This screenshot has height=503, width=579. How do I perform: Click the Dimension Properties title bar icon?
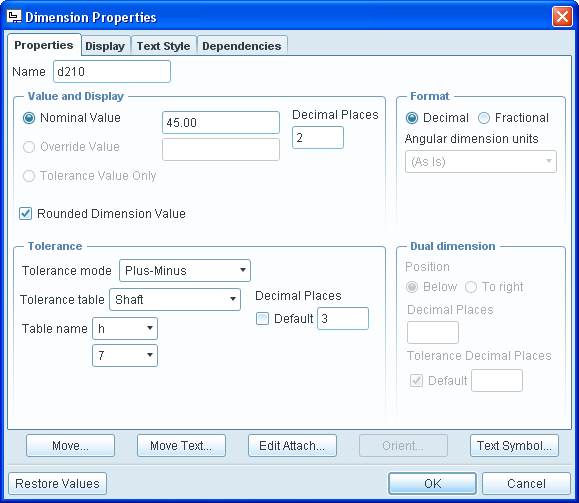[14, 17]
